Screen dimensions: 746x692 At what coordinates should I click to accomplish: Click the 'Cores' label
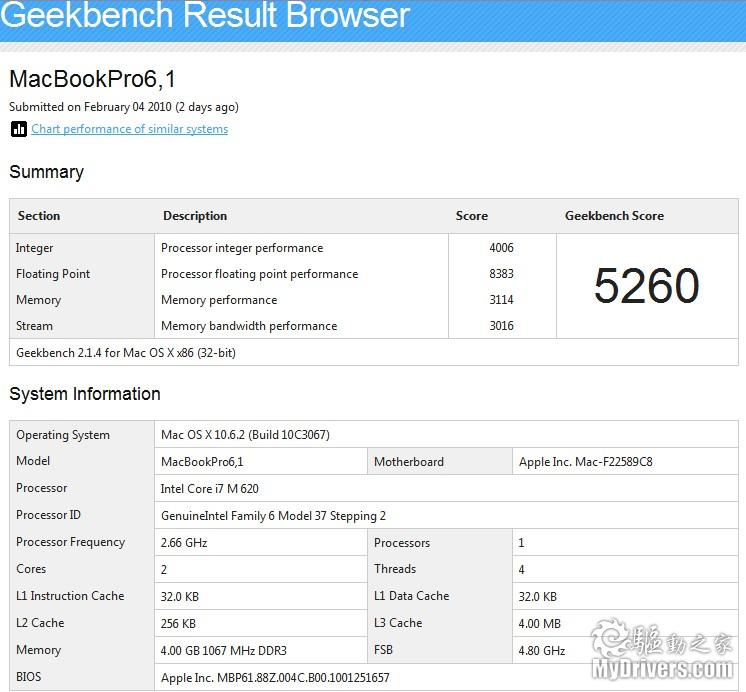pyautogui.click(x=31, y=569)
